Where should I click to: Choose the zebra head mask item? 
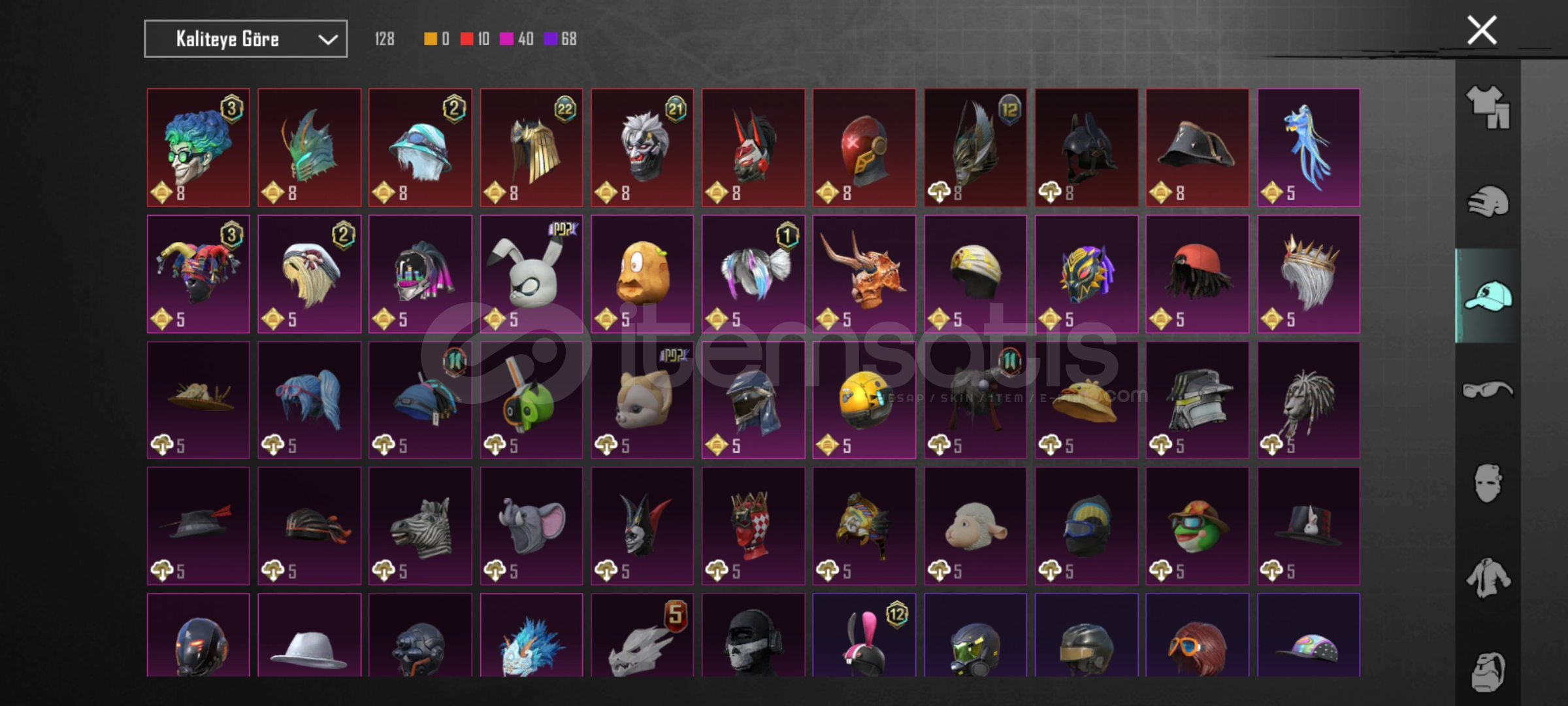420,526
